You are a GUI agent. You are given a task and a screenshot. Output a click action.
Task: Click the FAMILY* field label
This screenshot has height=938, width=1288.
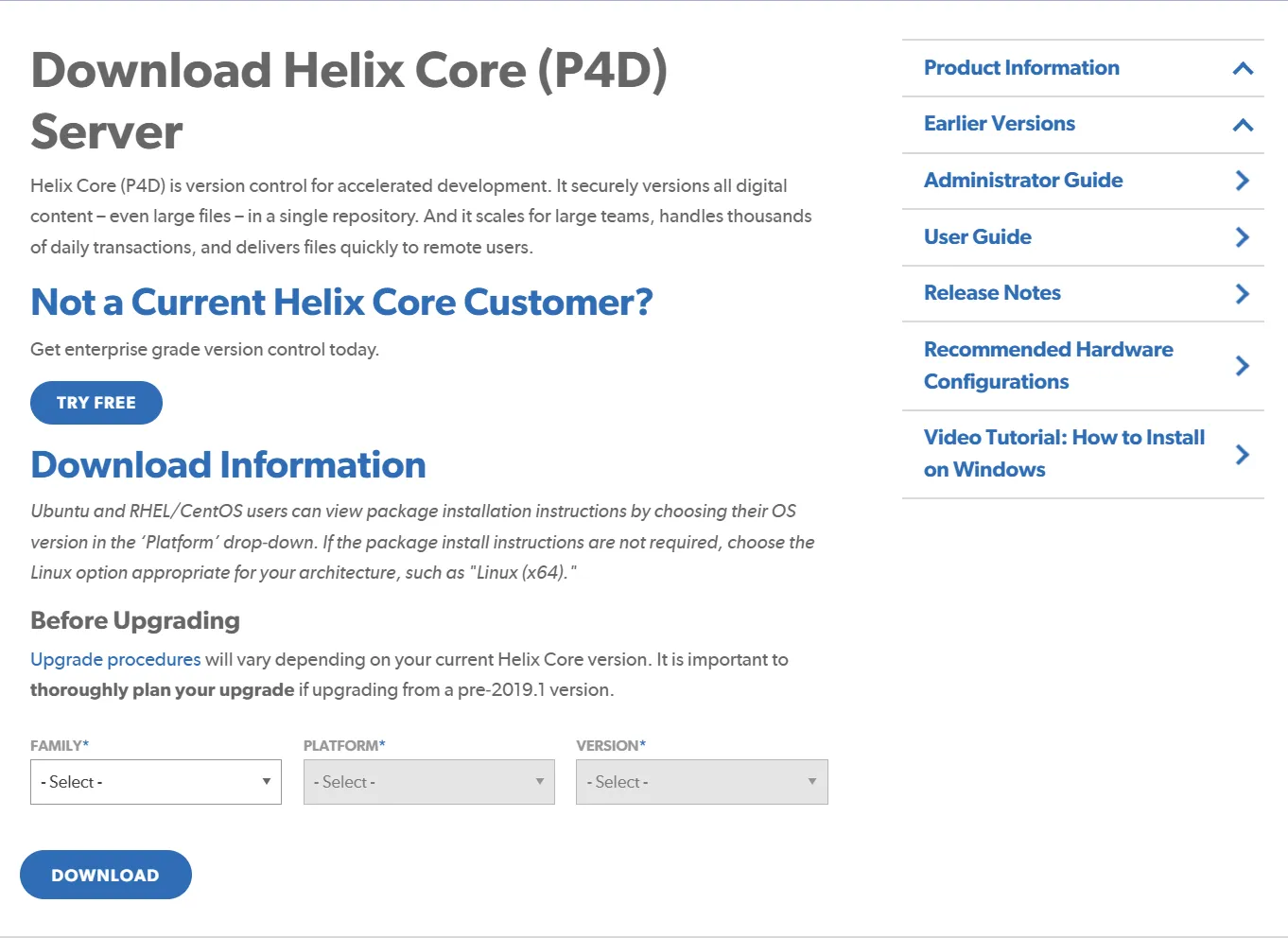click(60, 745)
